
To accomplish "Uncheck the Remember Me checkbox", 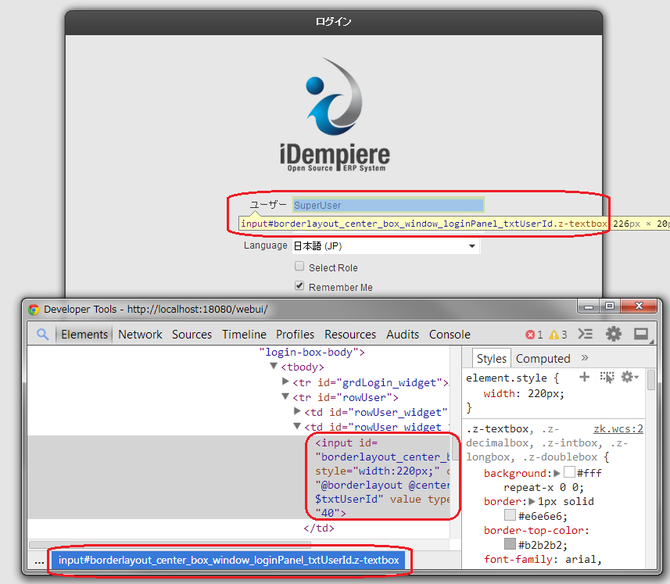I will tap(299, 286).
